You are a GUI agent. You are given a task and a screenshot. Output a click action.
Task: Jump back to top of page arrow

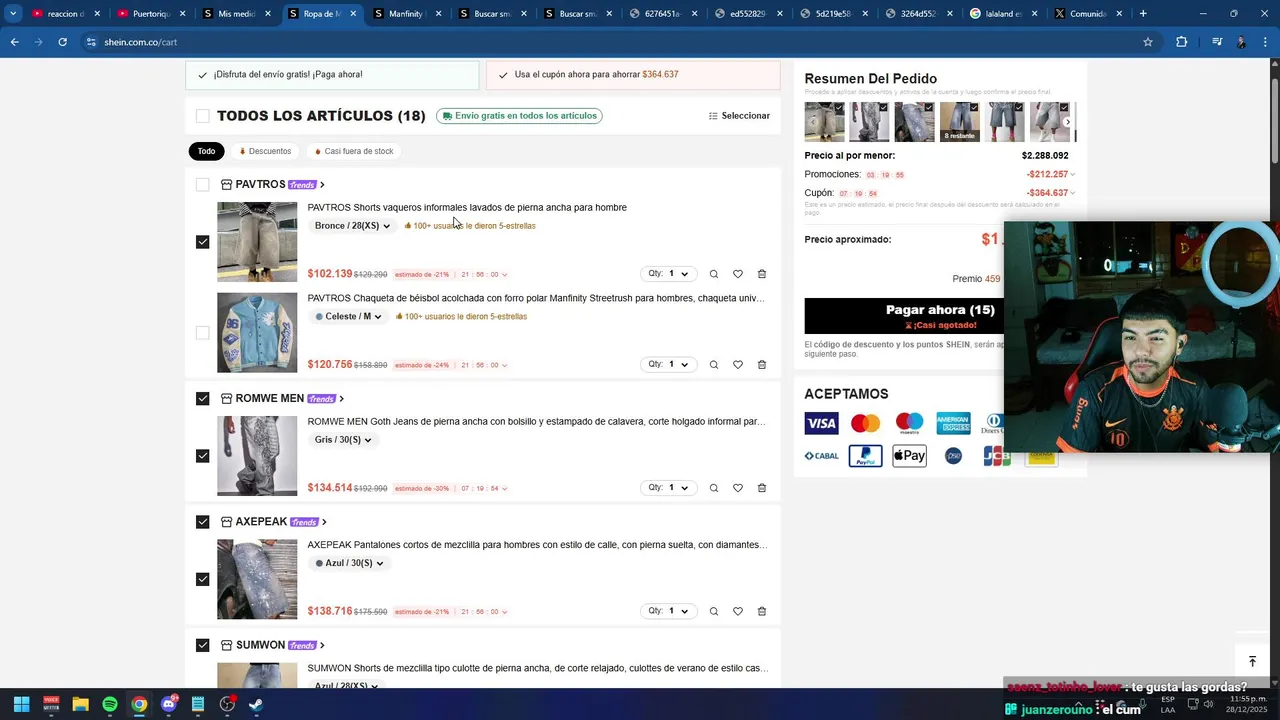coord(1252,662)
